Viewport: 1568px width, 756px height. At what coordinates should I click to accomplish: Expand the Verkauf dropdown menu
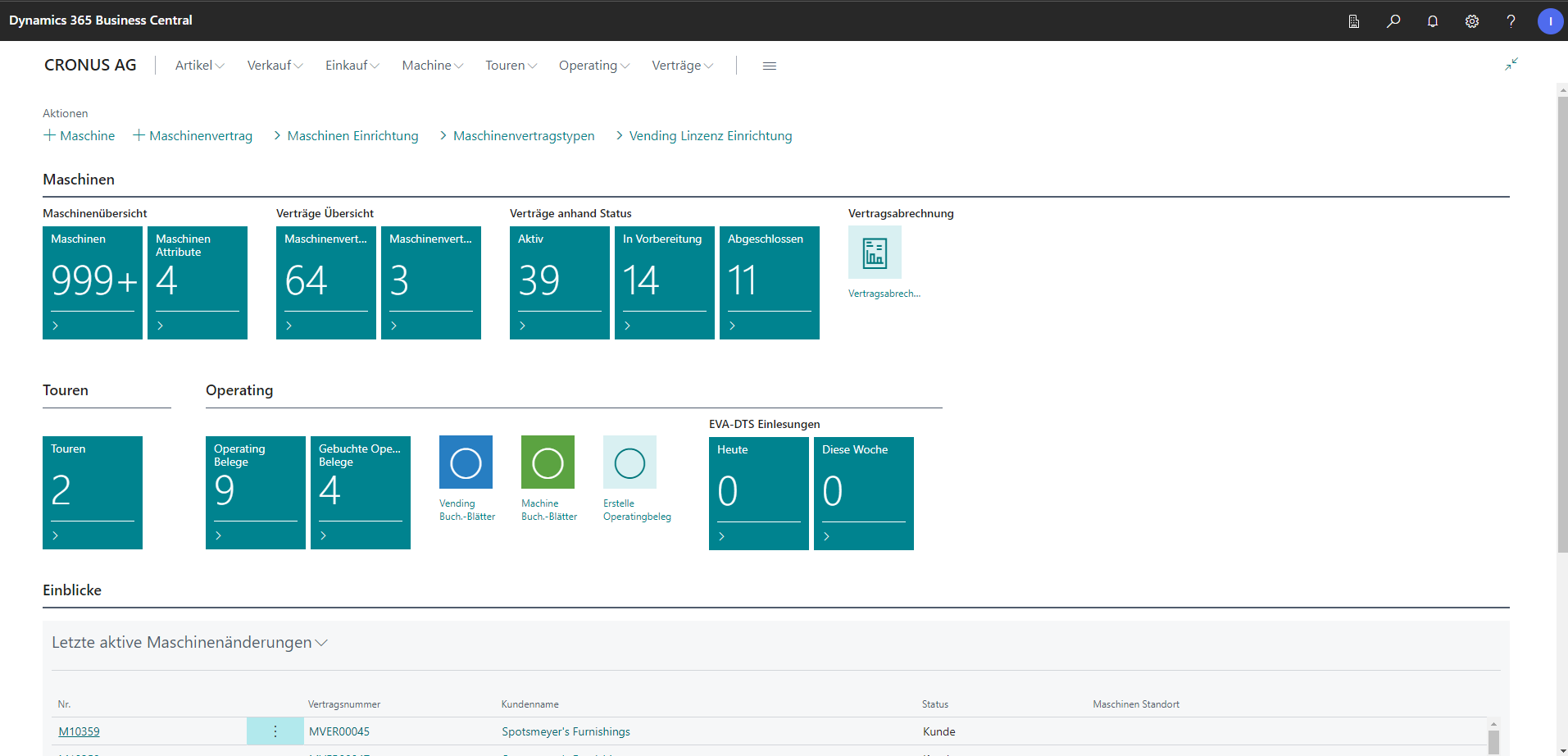pyautogui.click(x=275, y=66)
